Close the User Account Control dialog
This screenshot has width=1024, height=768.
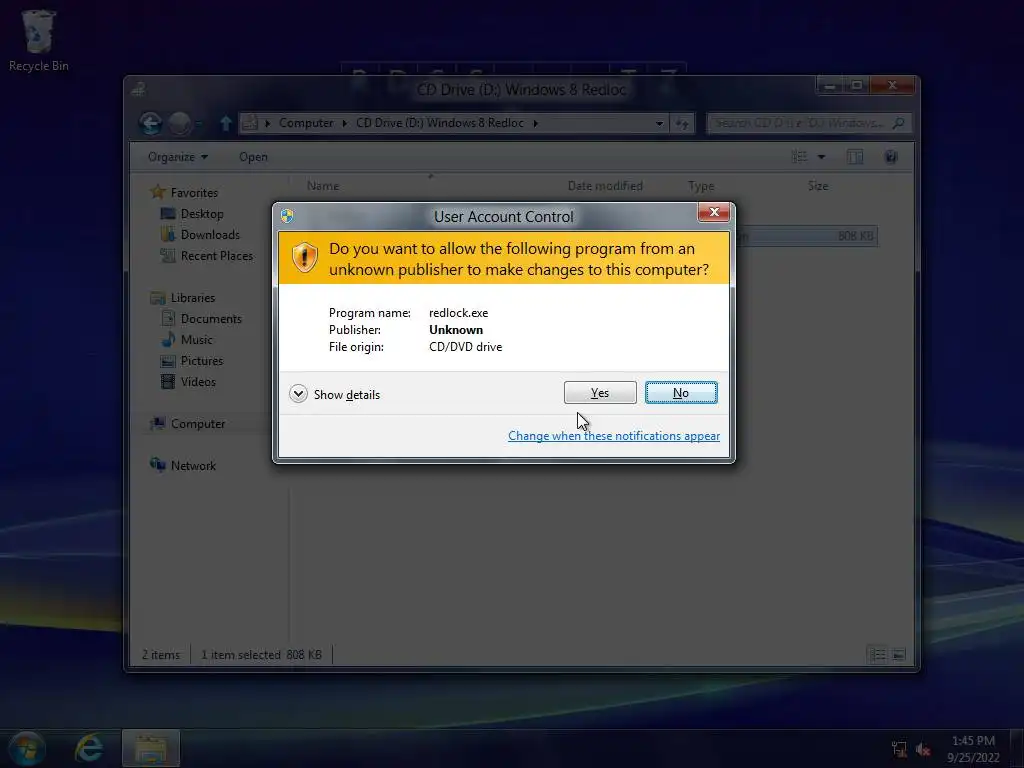point(714,212)
